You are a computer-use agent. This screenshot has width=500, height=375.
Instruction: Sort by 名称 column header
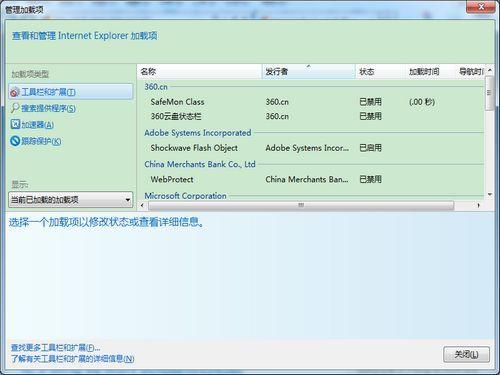[x=200, y=71]
